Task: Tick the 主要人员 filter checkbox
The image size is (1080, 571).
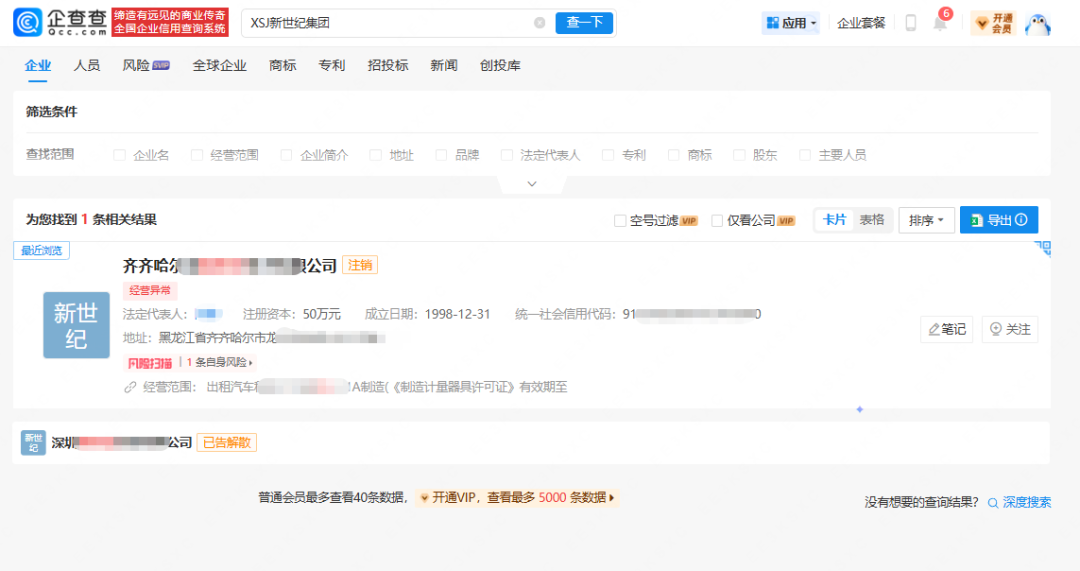Action: [804, 155]
